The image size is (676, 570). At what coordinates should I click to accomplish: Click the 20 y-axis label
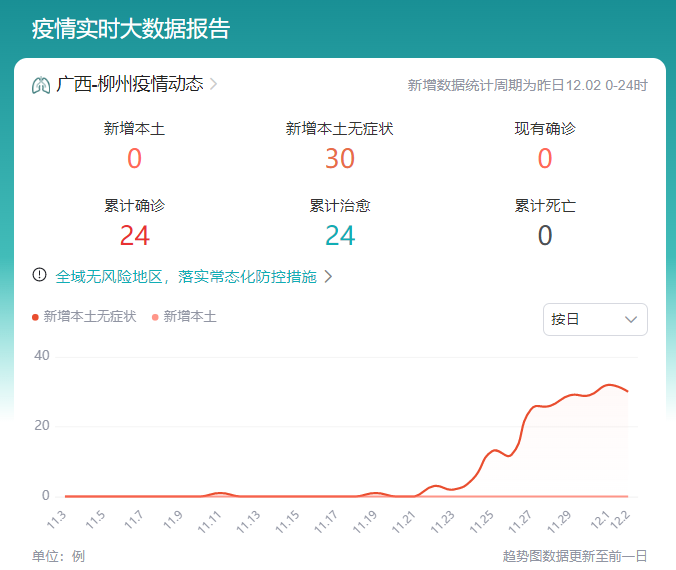[42, 426]
